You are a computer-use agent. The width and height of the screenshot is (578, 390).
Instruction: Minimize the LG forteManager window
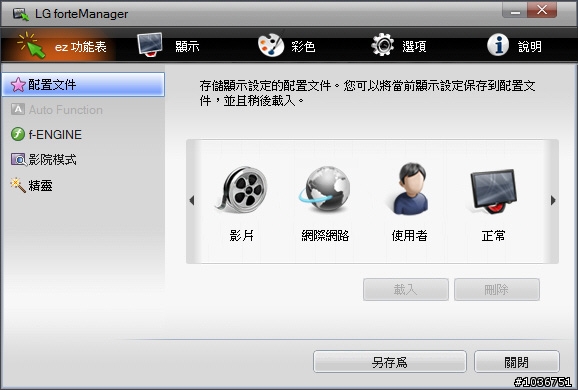(x=515, y=10)
